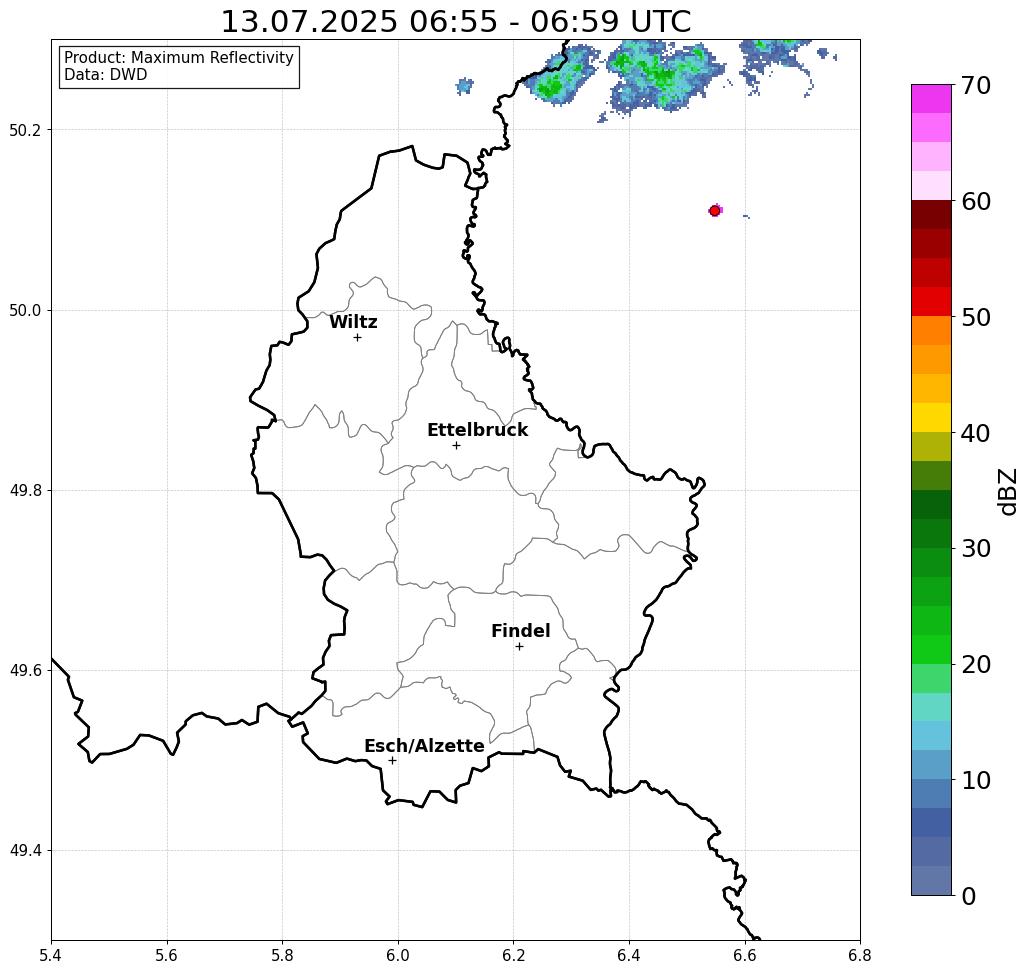Select the plus marker below Findel

click(x=519, y=647)
